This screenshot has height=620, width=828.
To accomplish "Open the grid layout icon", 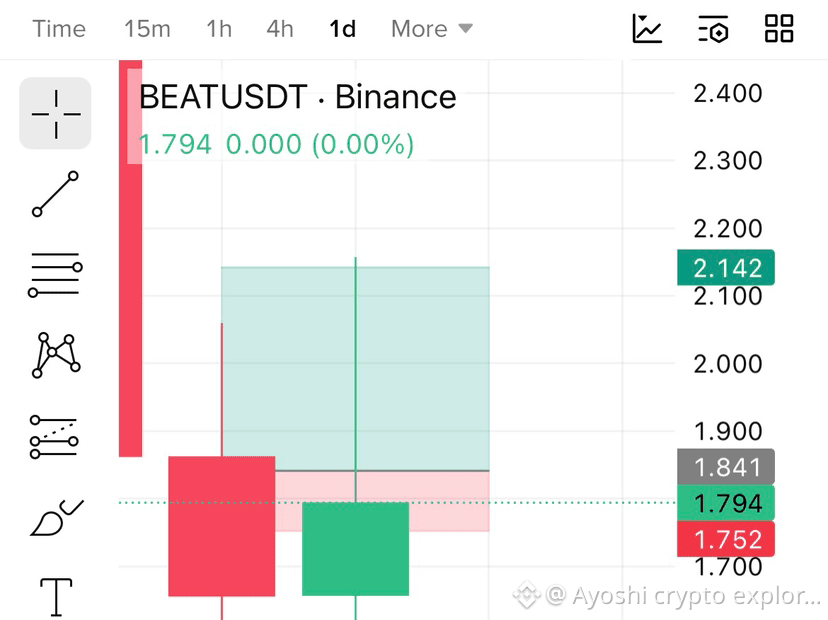I will [x=779, y=29].
